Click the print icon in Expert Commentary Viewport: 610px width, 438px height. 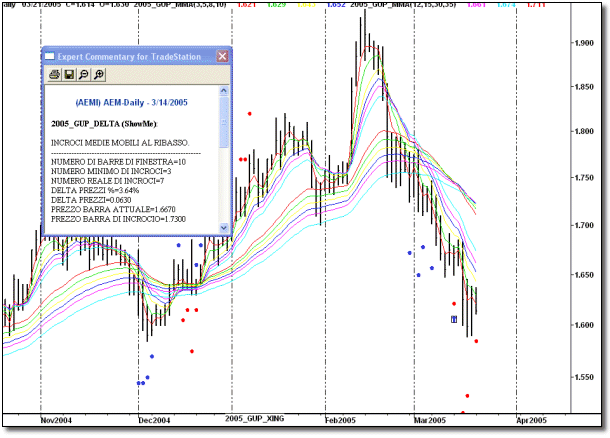pyautogui.click(x=54, y=75)
